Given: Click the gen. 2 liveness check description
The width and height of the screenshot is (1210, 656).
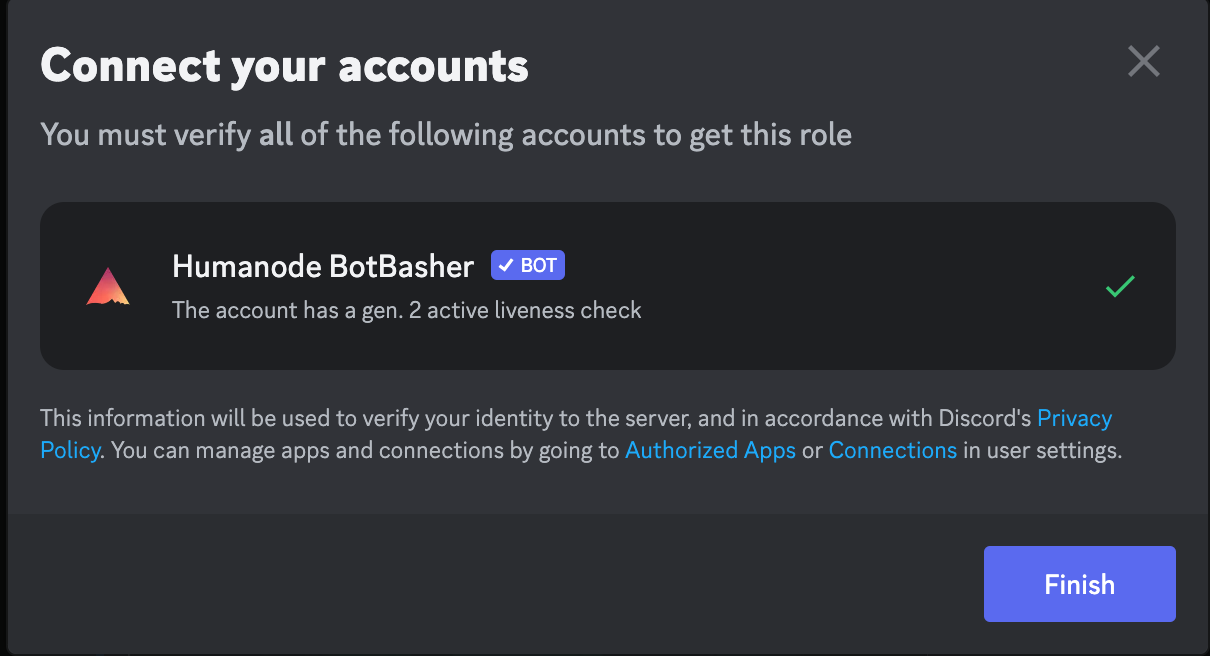Looking at the screenshot, I should coord(406,310).
